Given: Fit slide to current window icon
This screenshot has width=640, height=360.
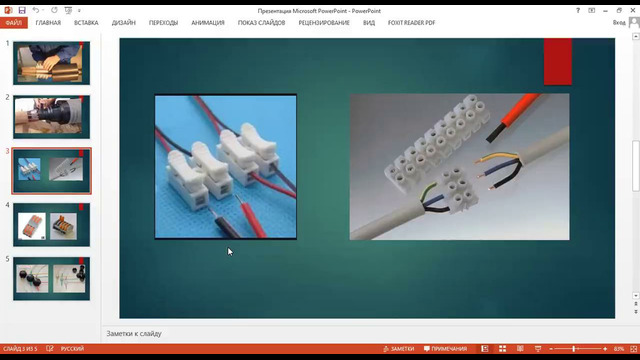Looking at the screenshot, I should pos(633,349).
